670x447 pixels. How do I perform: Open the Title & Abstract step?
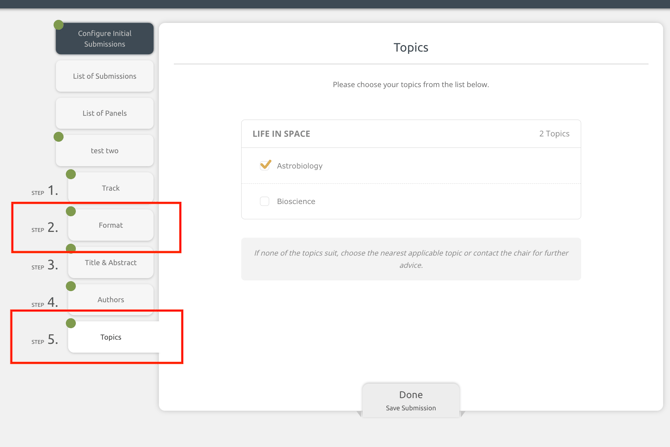pos(111,263)
